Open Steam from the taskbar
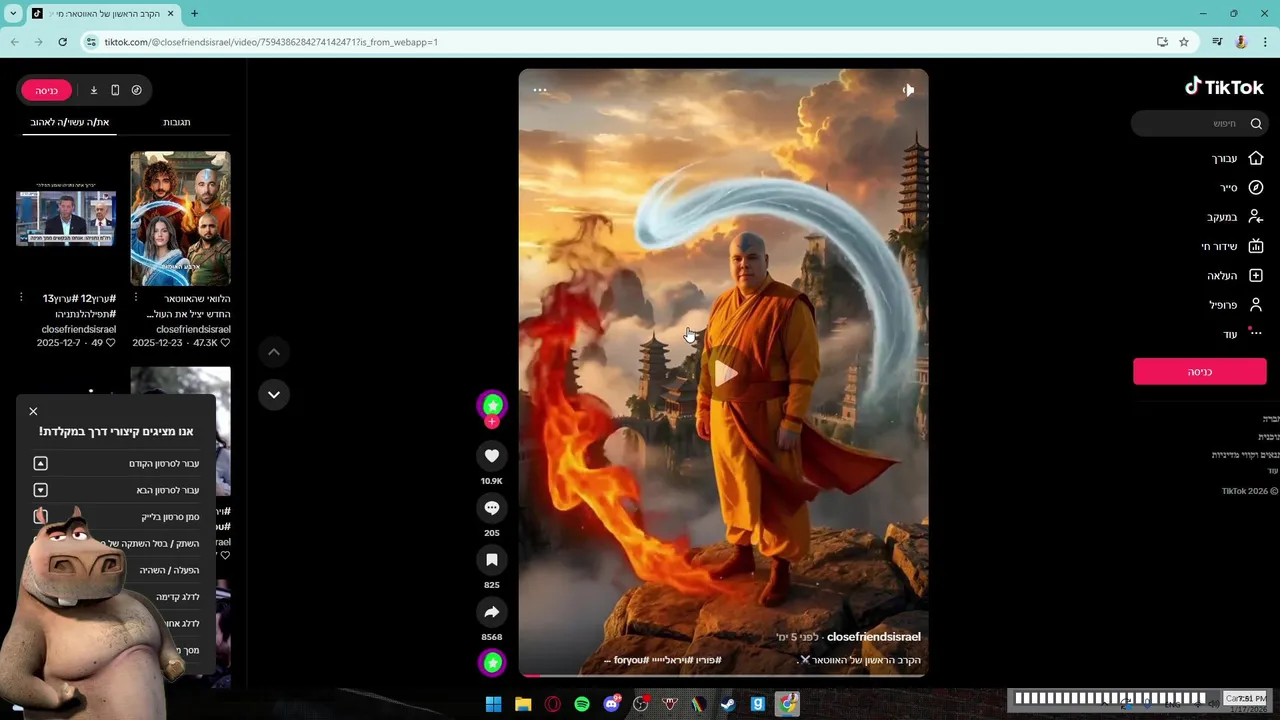Viewport: 1280px width, 720px height. pos(728,704)
